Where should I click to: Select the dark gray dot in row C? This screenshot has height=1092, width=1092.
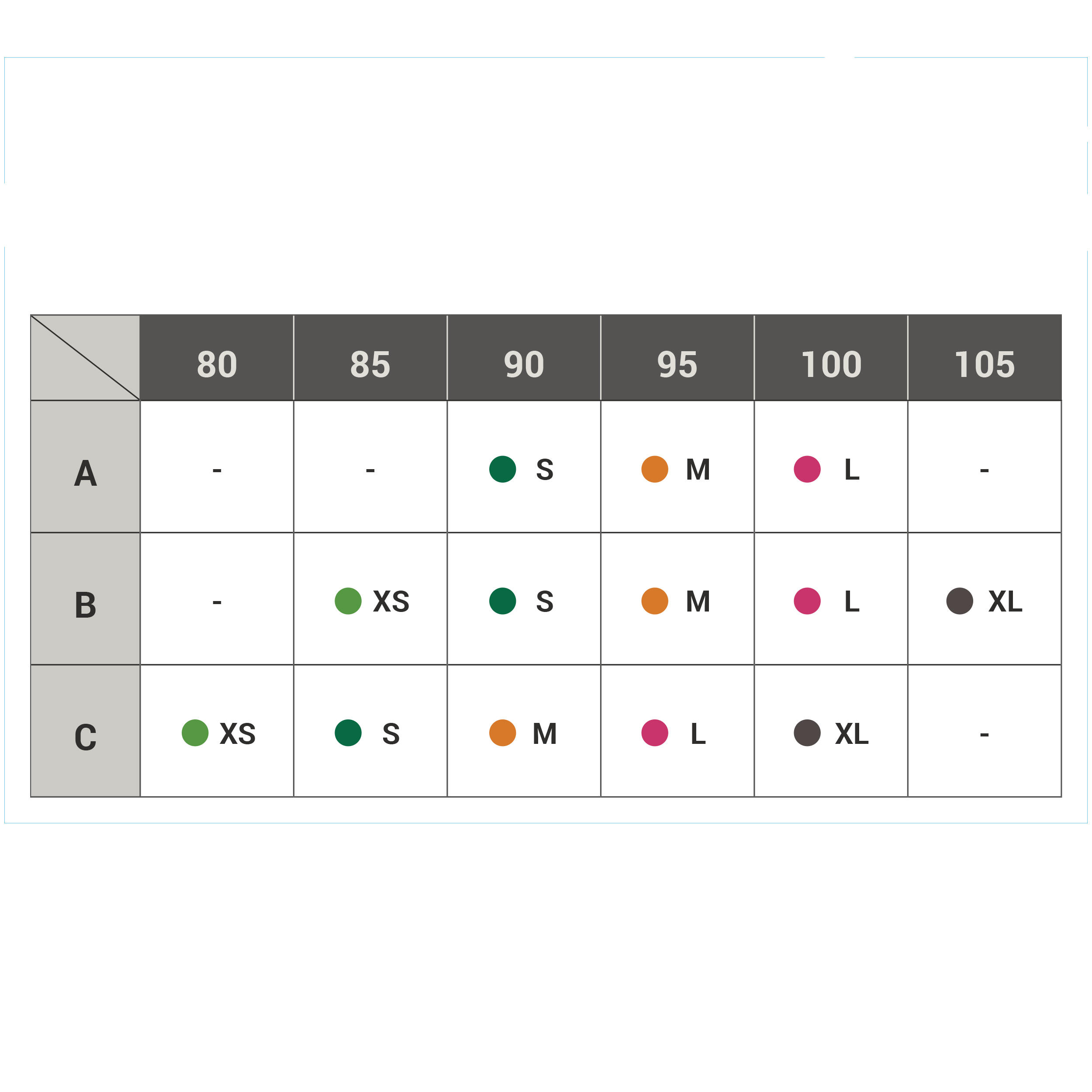pos(807,733)
